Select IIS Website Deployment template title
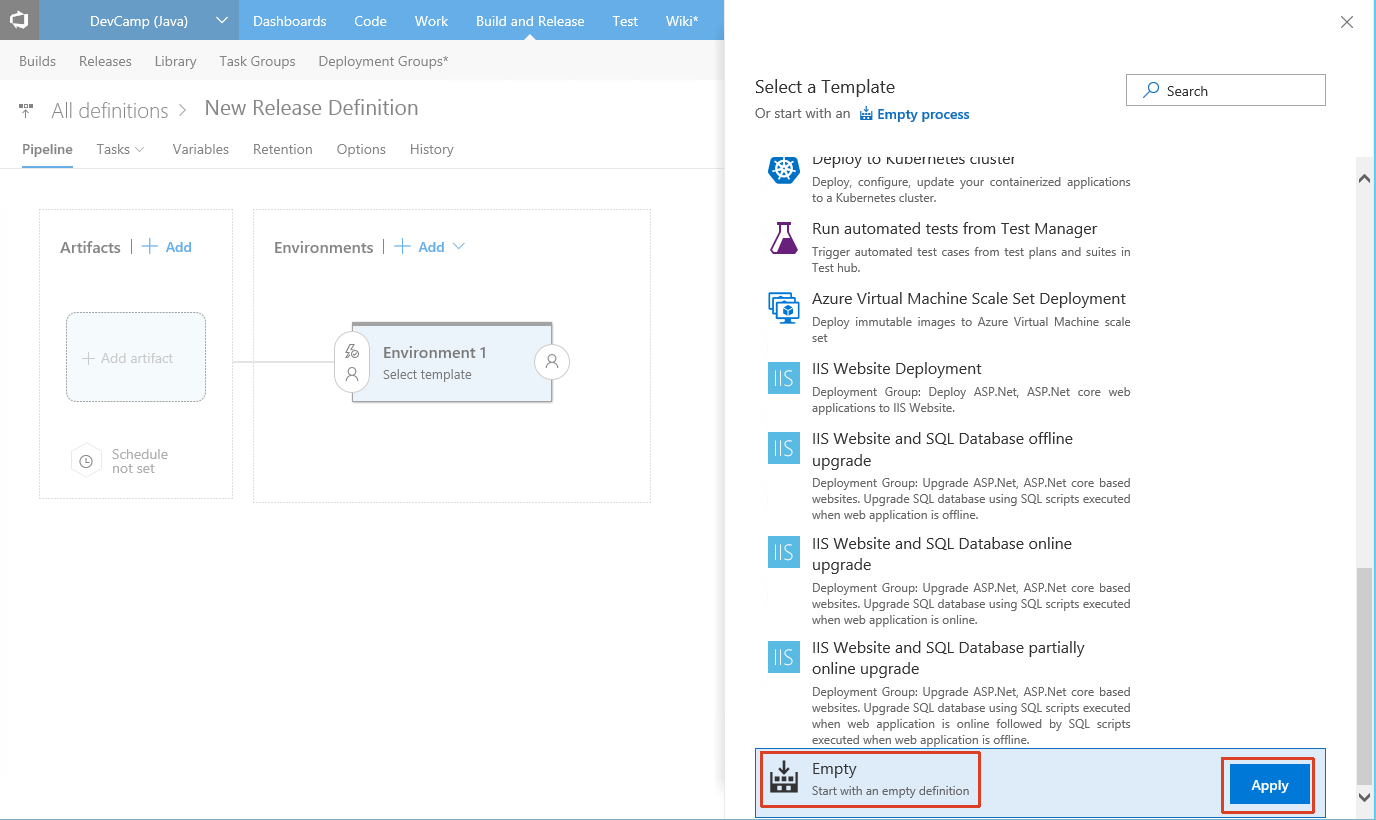 point(897,369)
